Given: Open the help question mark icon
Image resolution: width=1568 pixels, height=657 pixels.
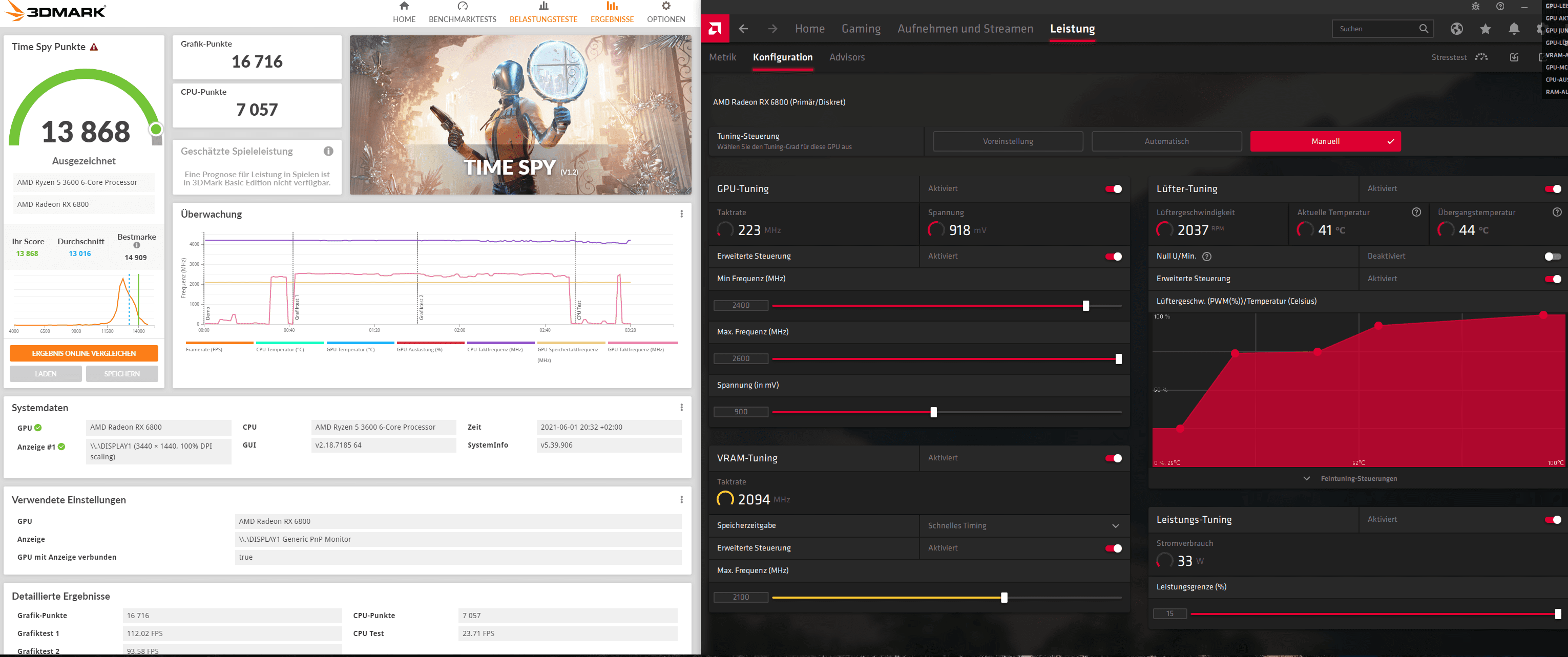Looking at the screenshot, I should click(x=1500, y=7).
